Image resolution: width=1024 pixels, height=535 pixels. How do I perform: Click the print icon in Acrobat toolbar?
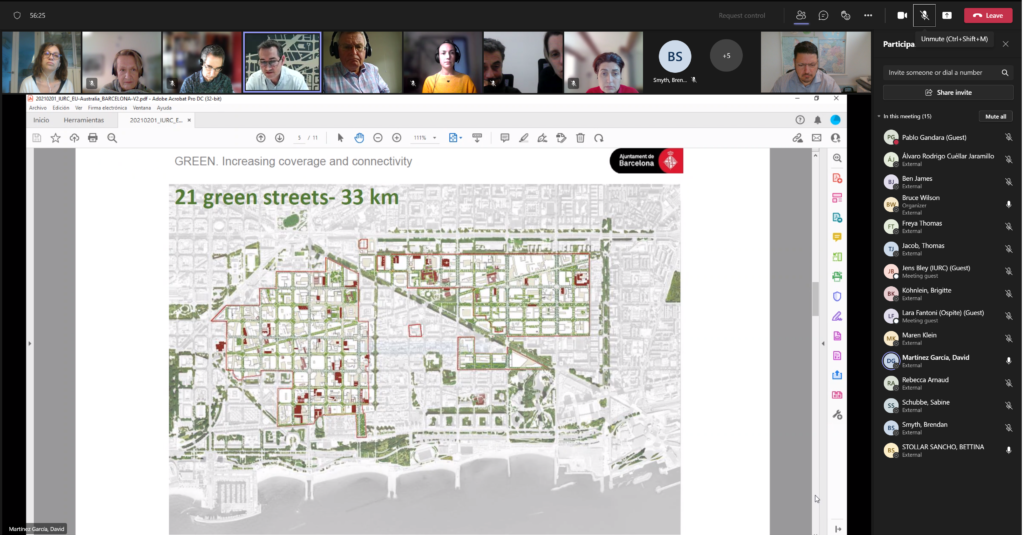(93, 138)
